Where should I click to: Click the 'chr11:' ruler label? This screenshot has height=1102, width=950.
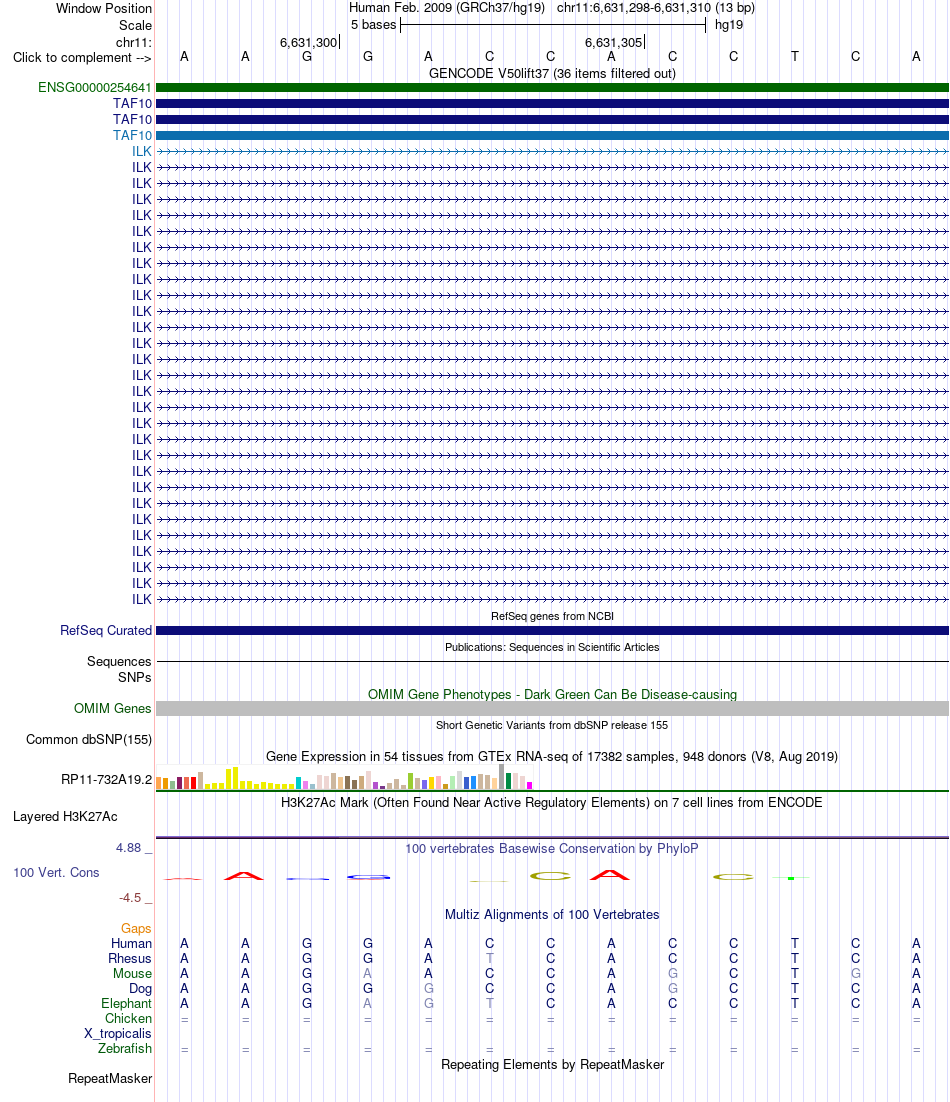(x=134, y=42)
